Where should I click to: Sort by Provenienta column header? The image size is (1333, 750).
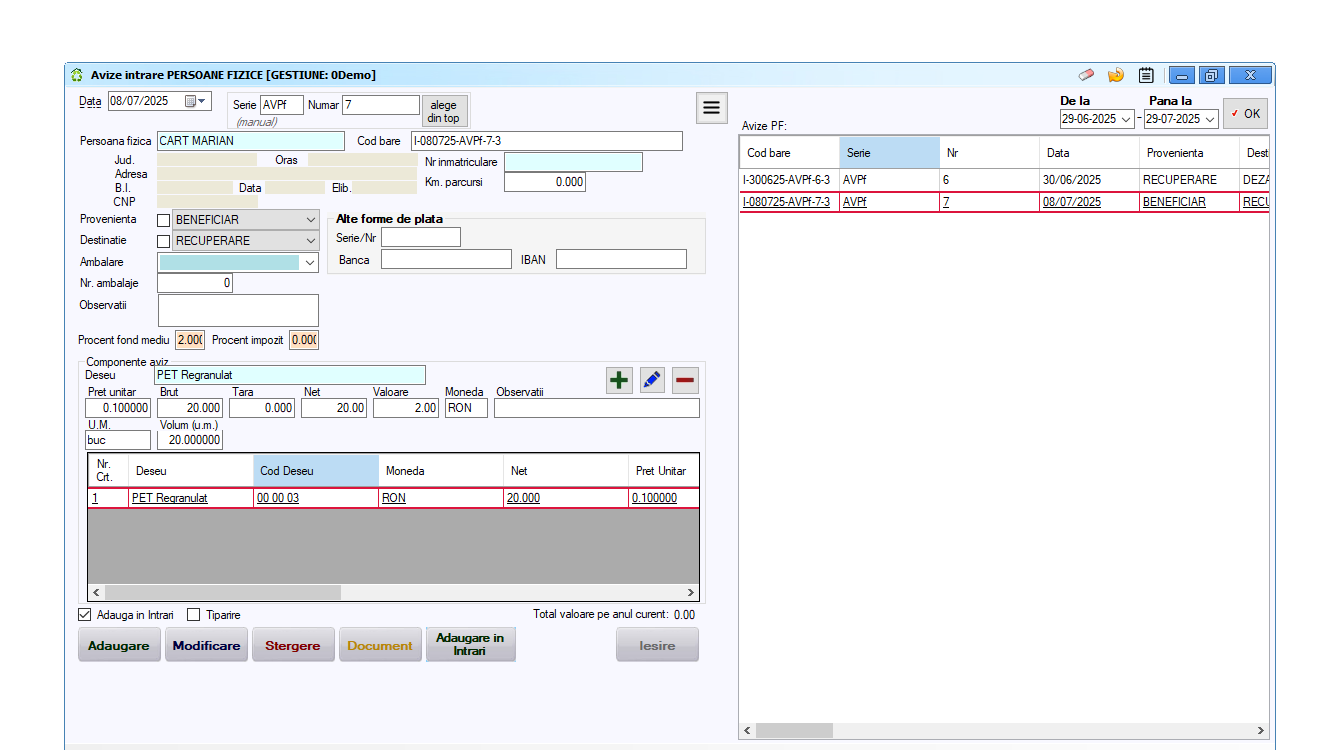(x=1189, y=153)
